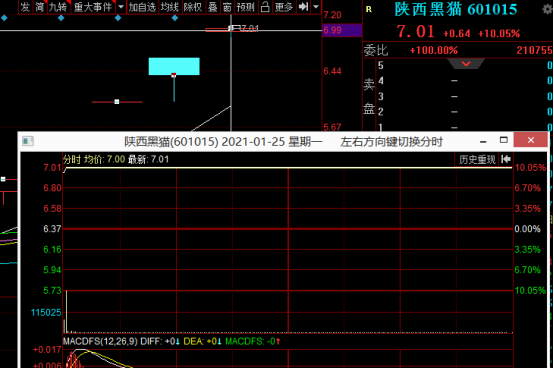Open the dropdown arrow at toolbar end
The width and height of the screenshot is (554, 369).
[316, 7]
